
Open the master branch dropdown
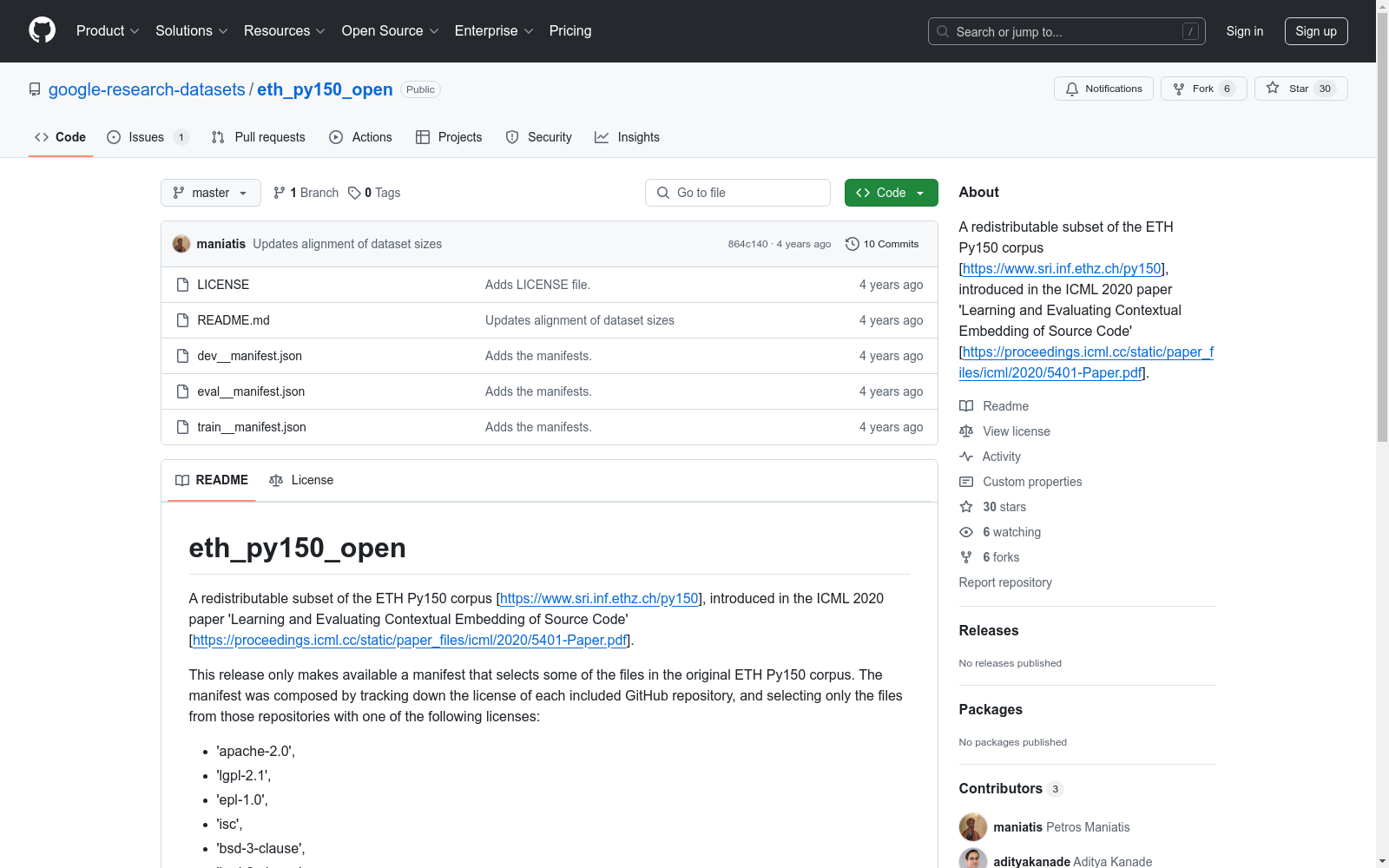point(211,193)
